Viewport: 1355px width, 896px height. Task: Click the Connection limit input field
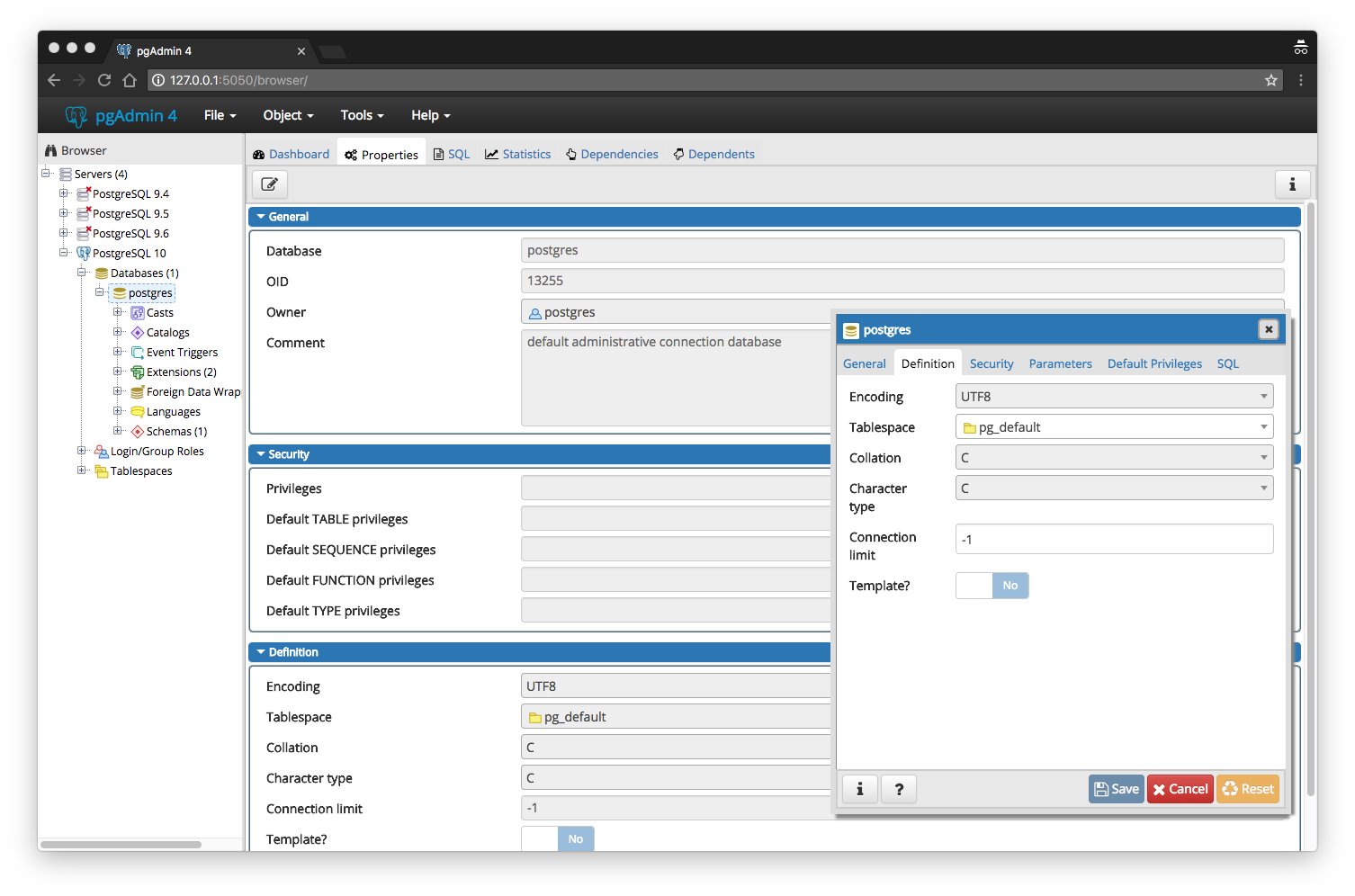[1114, 539]
